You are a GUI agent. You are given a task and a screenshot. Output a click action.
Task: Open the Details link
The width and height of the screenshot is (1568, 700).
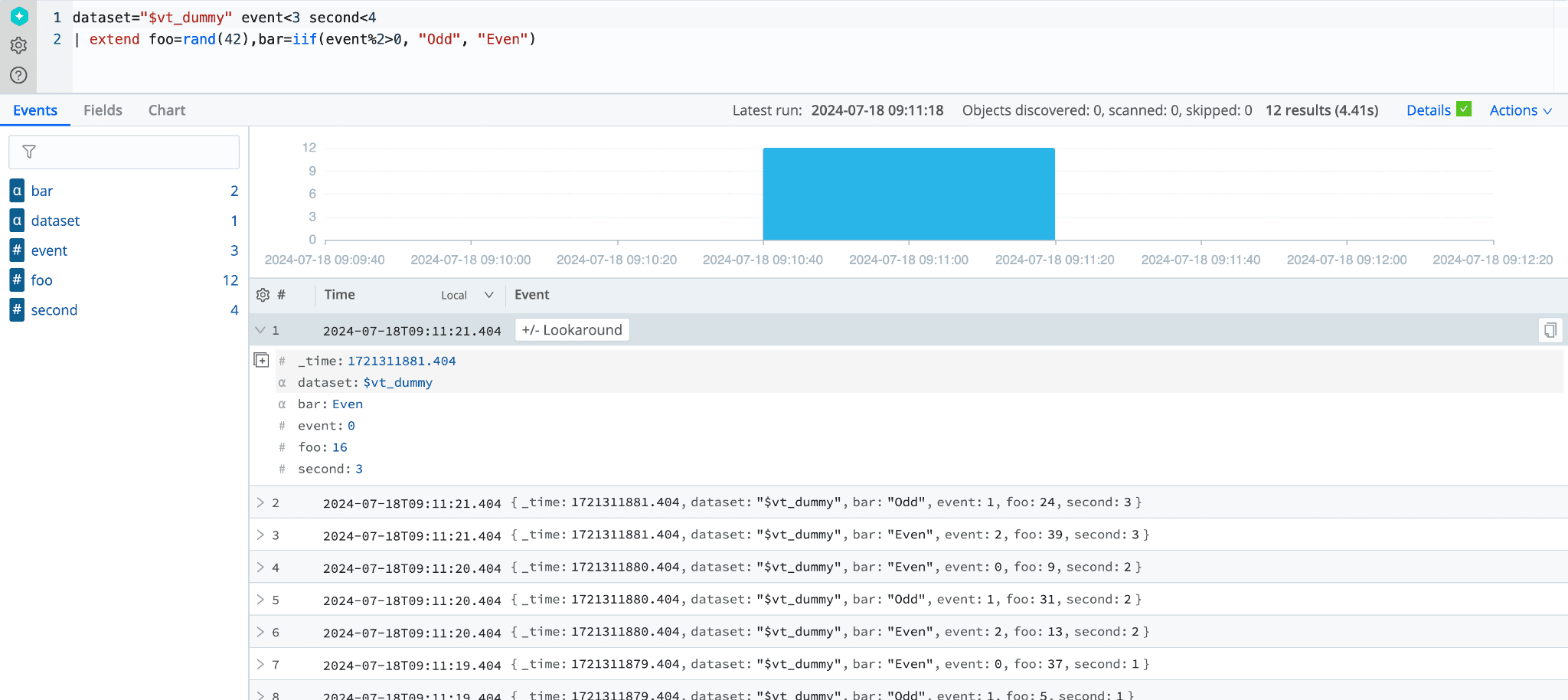point(1428,110)
